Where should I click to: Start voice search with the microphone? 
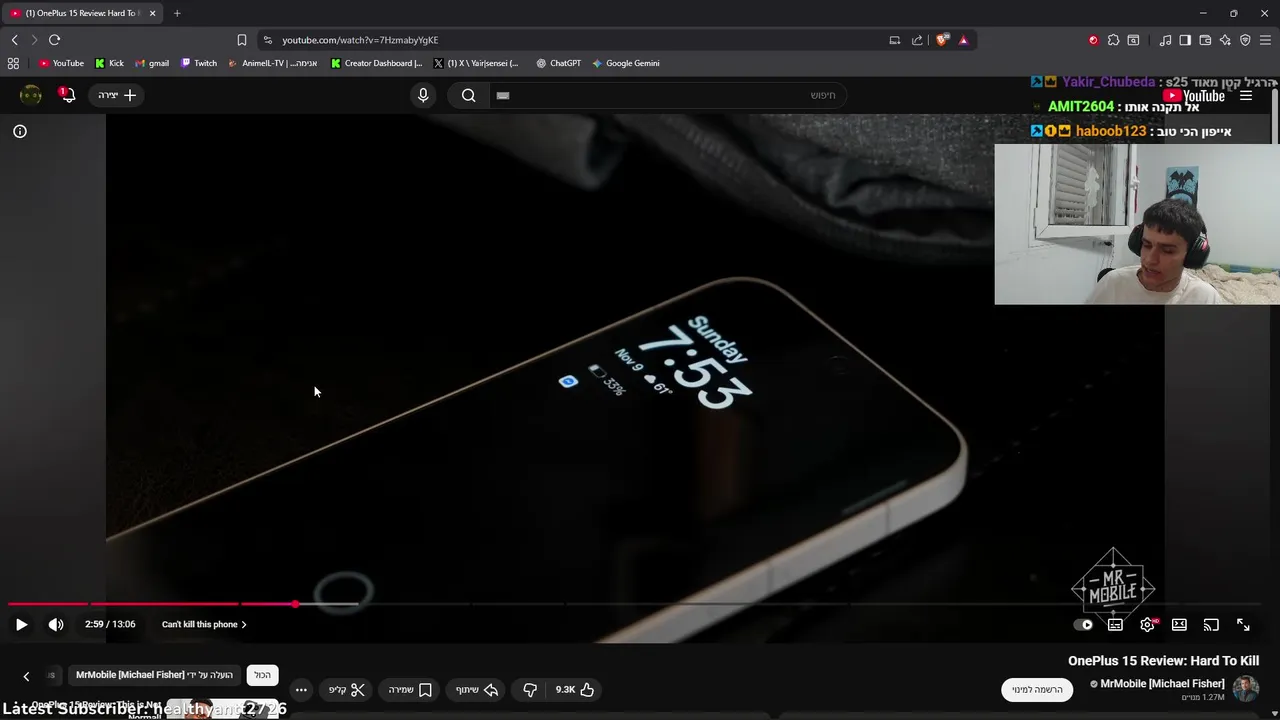click(x=423, y=95)
